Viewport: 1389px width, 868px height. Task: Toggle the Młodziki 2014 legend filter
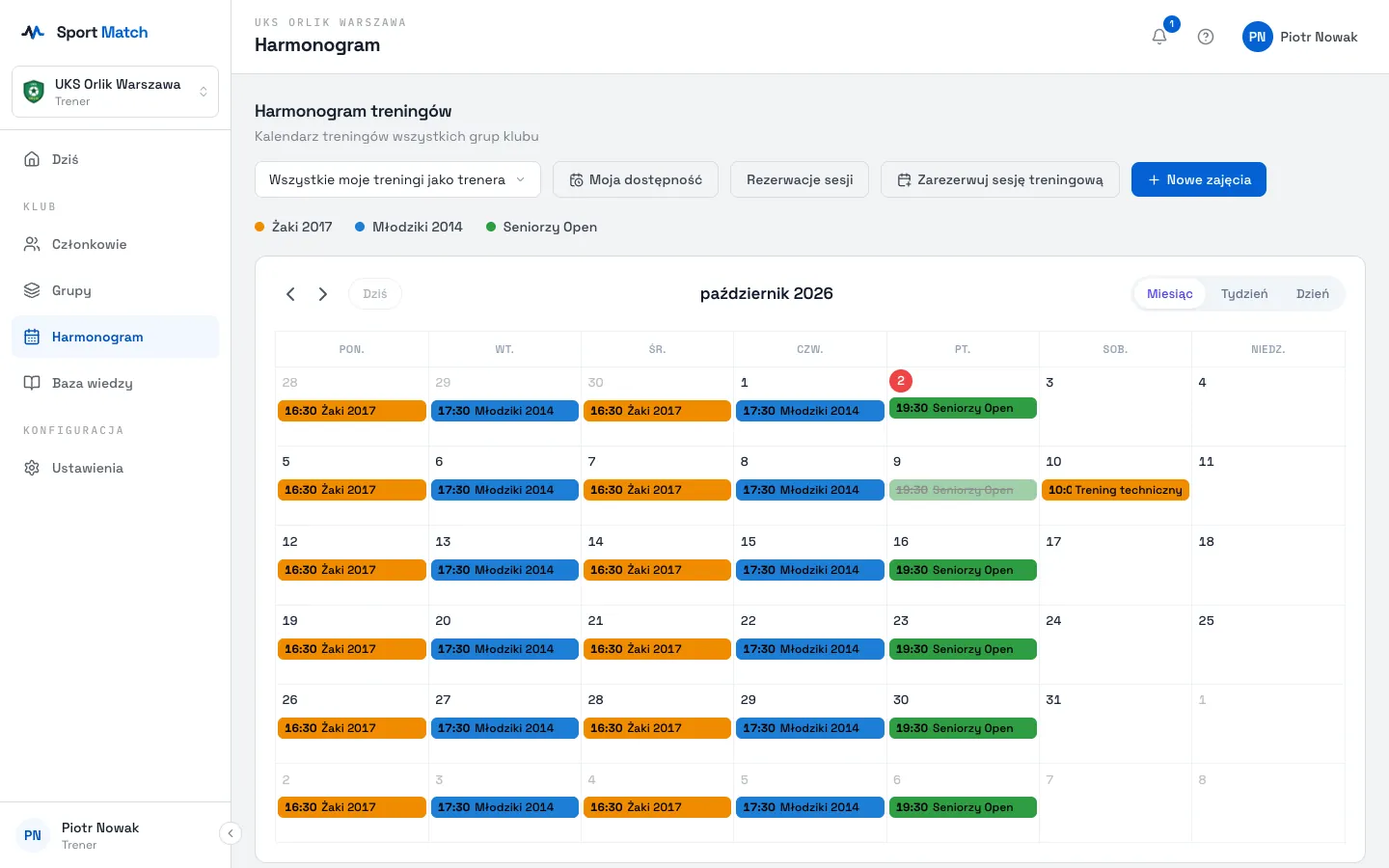point(409,227)
